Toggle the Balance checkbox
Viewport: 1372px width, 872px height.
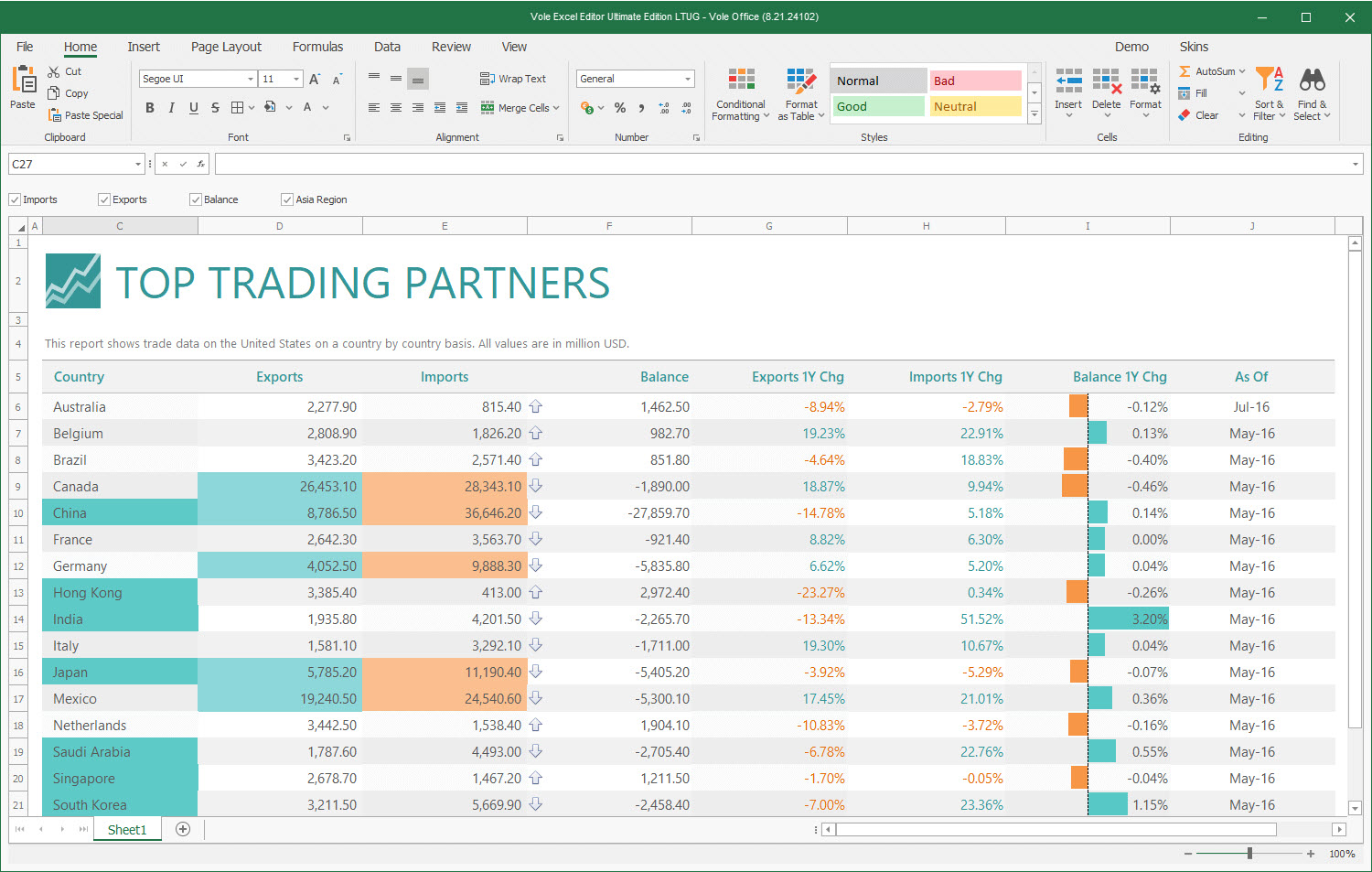click(x=196, y=199)
